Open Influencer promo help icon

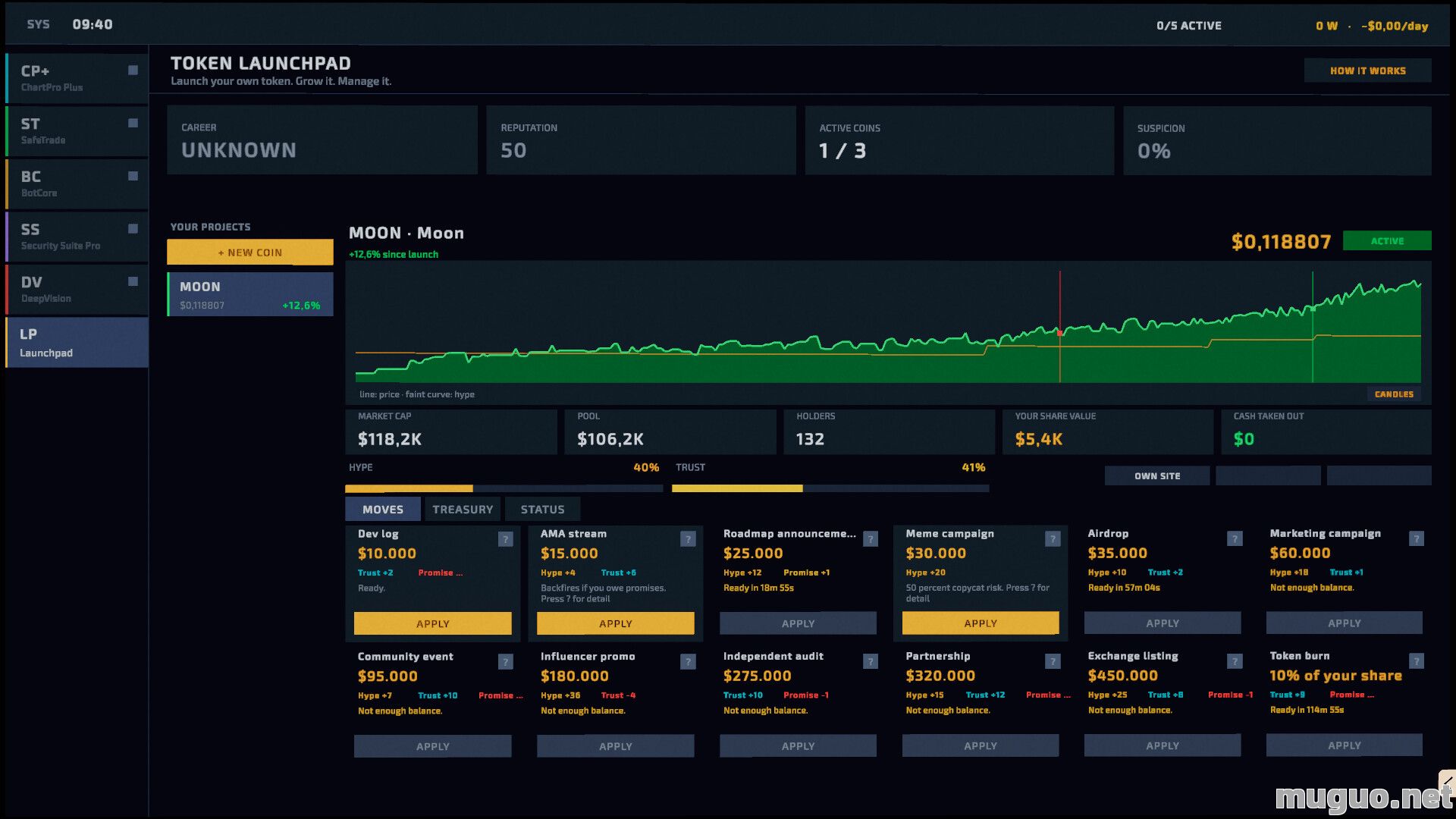(x=688, y=662)
